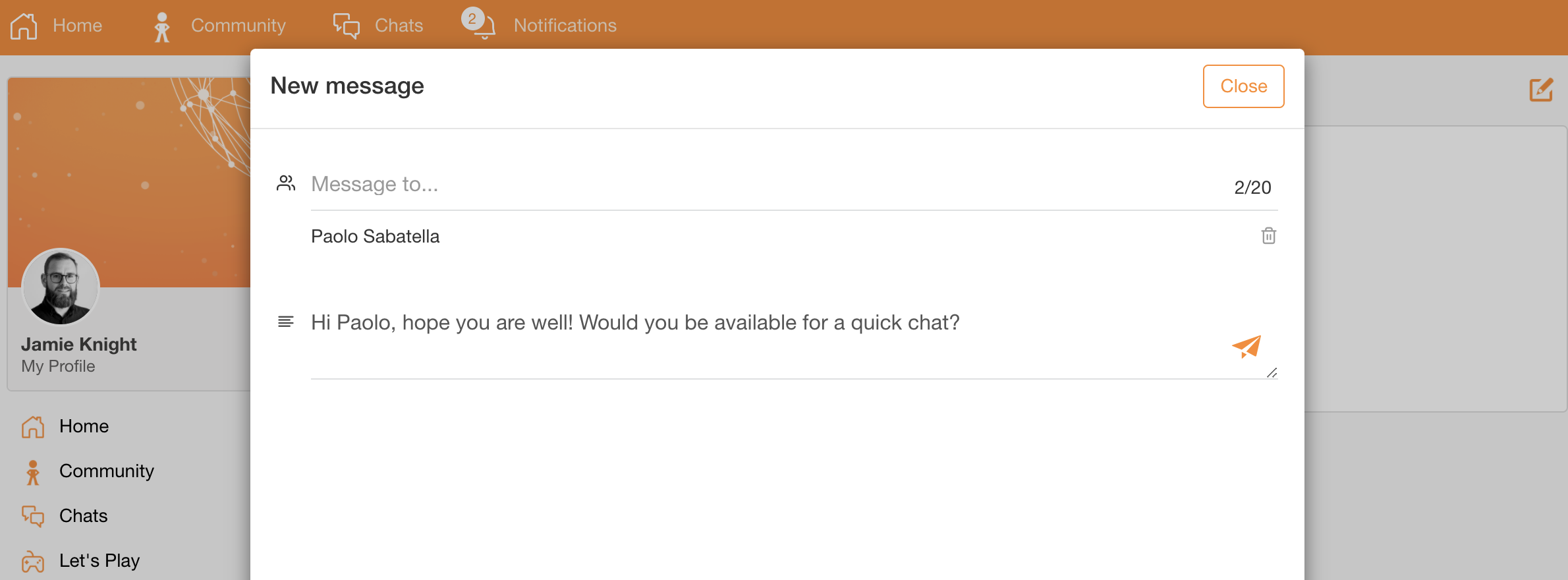Remove Paolo Sabatella with the trash icon
This screenshot has width=1568, height=580.
click(x=1268, y=235)
